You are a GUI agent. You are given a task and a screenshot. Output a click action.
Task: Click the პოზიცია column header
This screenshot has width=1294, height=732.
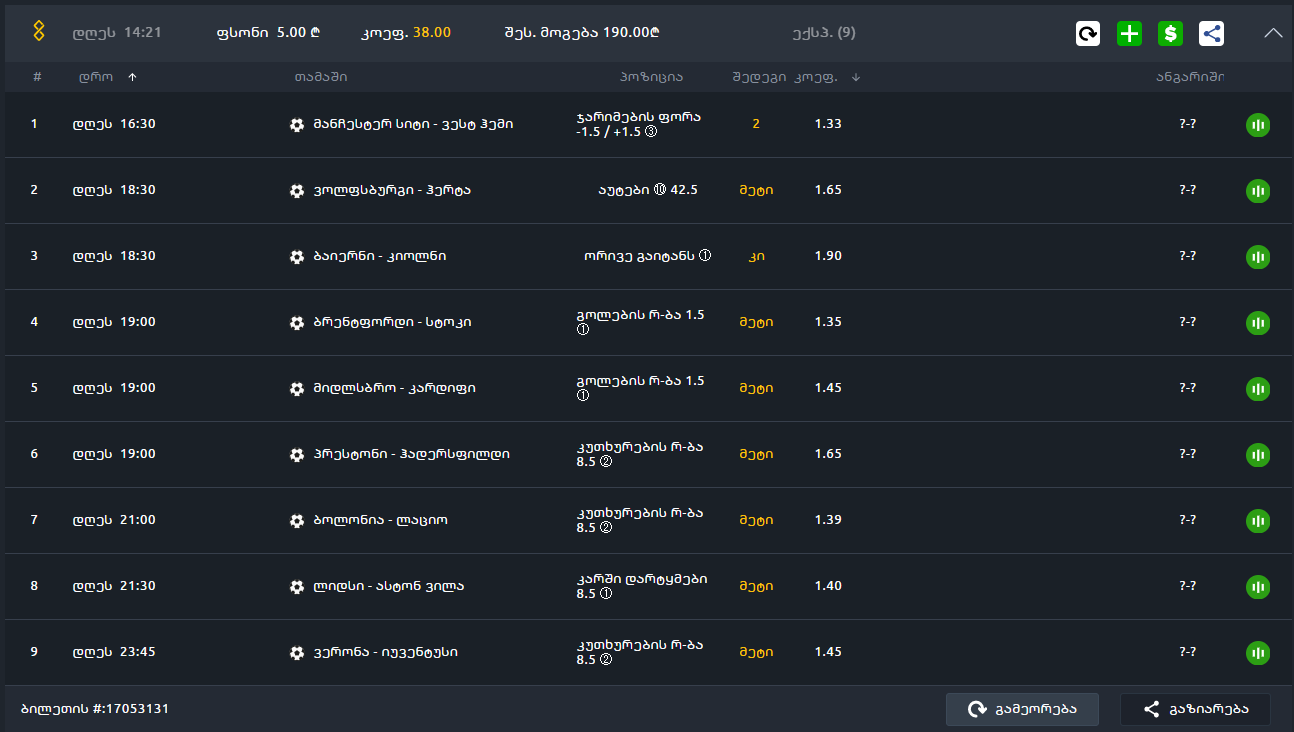point(651,77)
